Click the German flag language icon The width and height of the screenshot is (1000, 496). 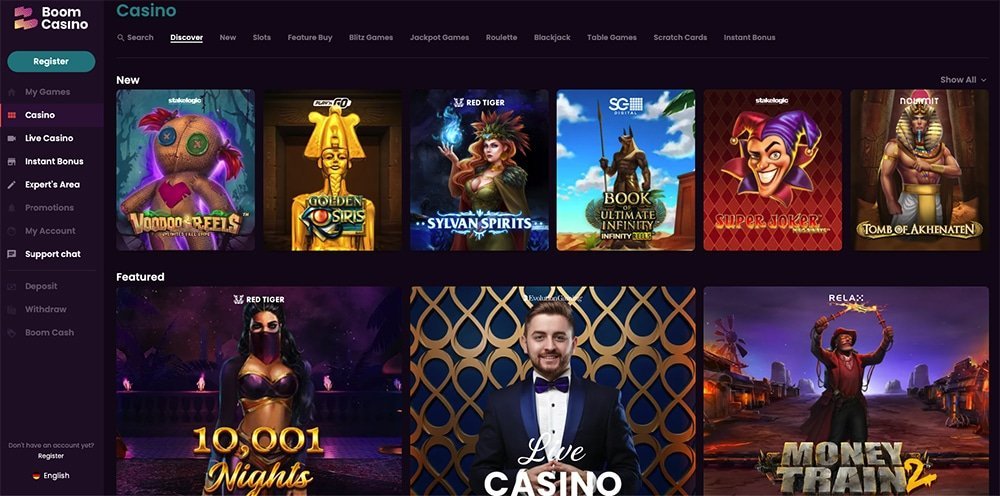point(36,476)
